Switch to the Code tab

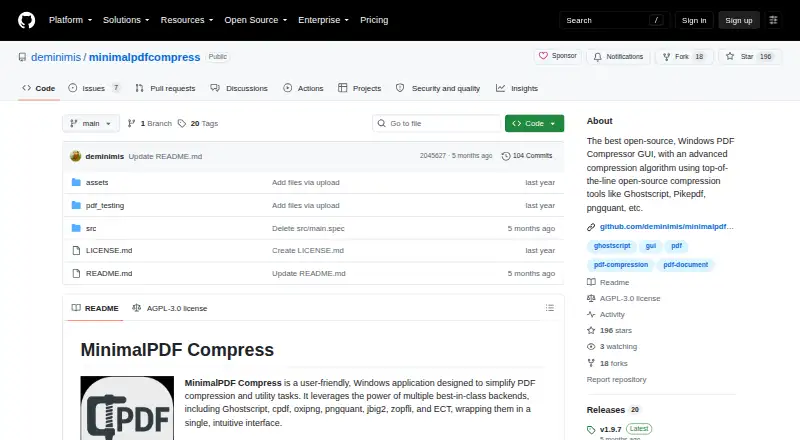(39, 88)
